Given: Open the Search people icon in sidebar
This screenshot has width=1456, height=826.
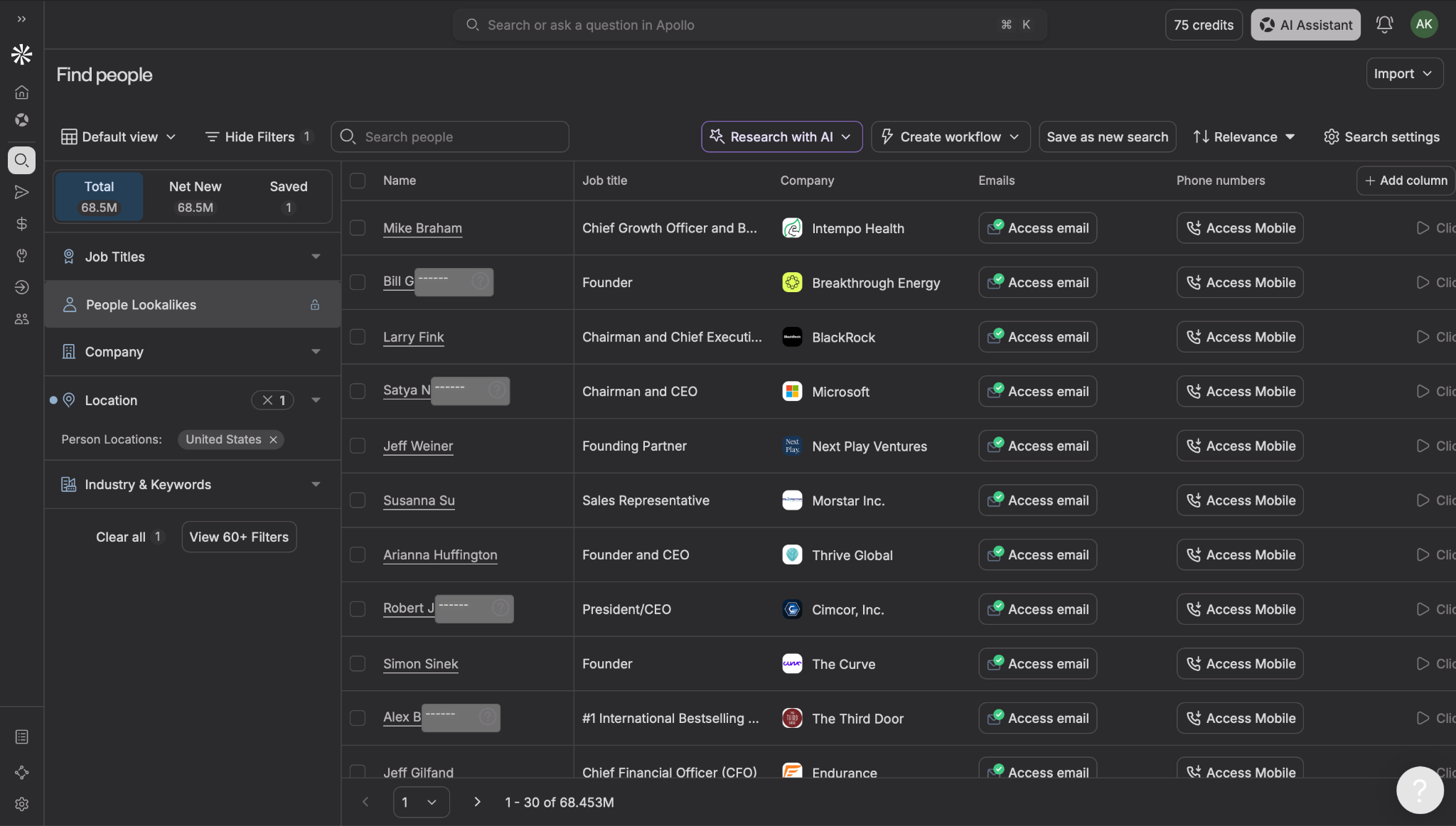Looking at the screenshot, I should pos(21,160).
